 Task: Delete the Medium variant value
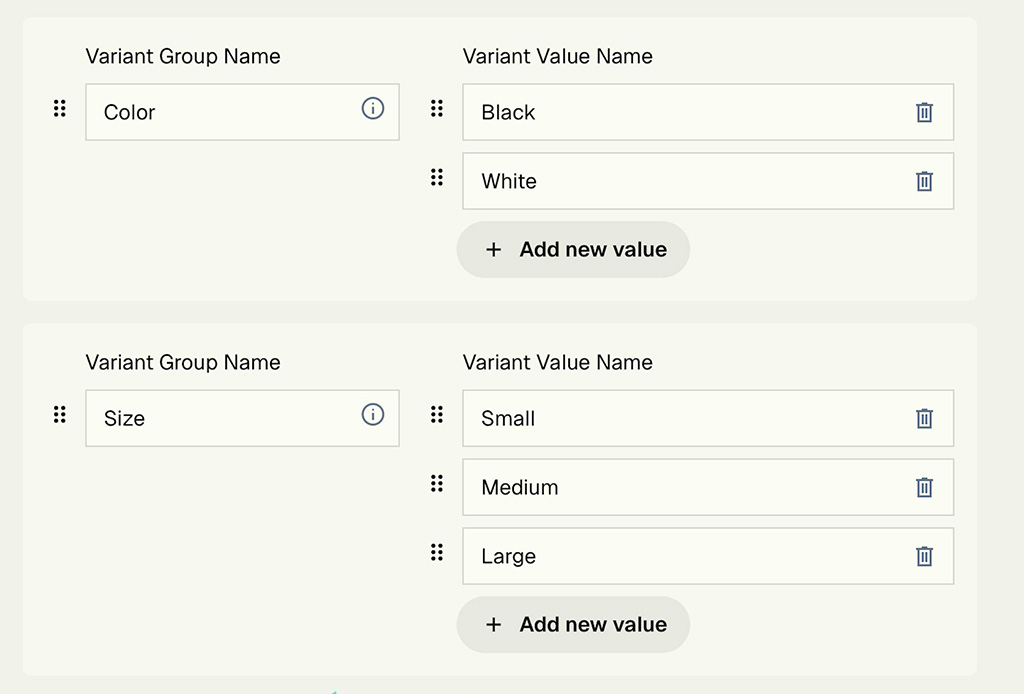[923, 487]
